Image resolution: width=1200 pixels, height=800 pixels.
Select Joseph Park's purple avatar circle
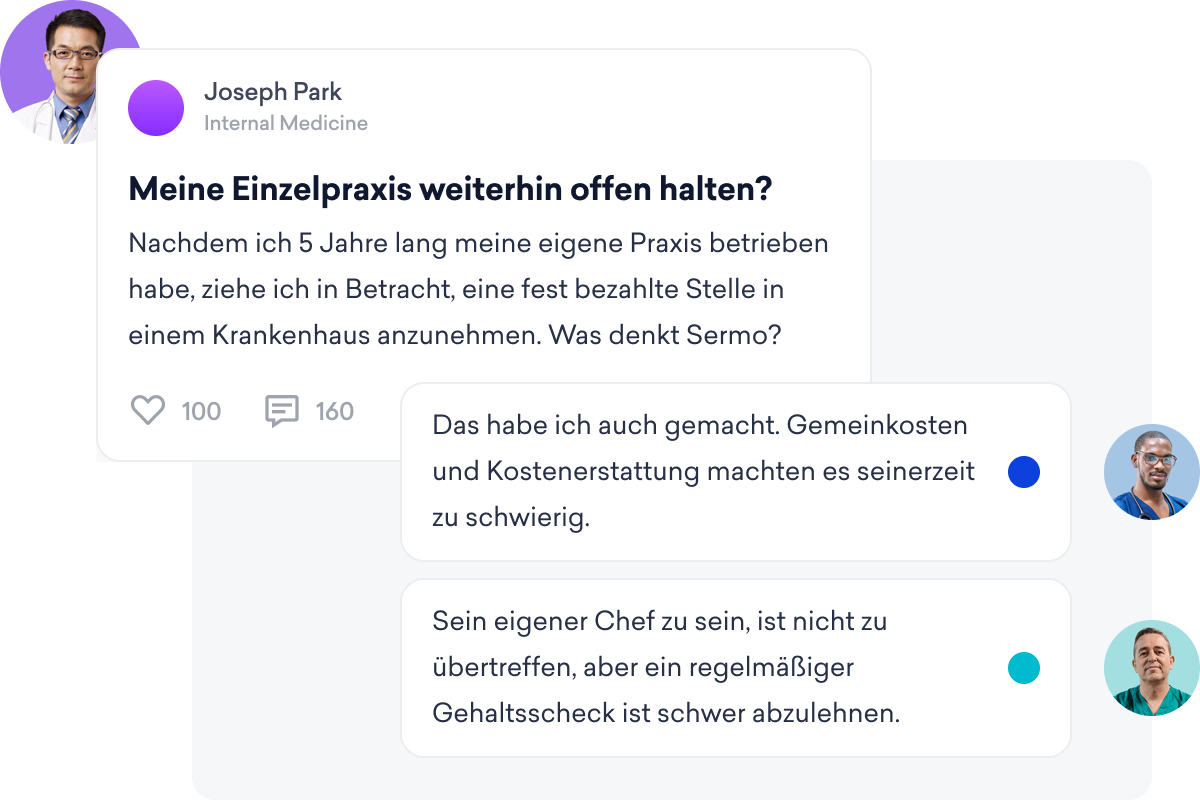155,107
